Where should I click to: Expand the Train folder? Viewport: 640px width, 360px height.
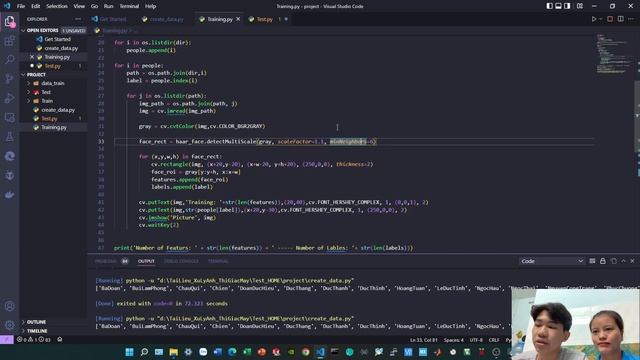click(29, 101)
